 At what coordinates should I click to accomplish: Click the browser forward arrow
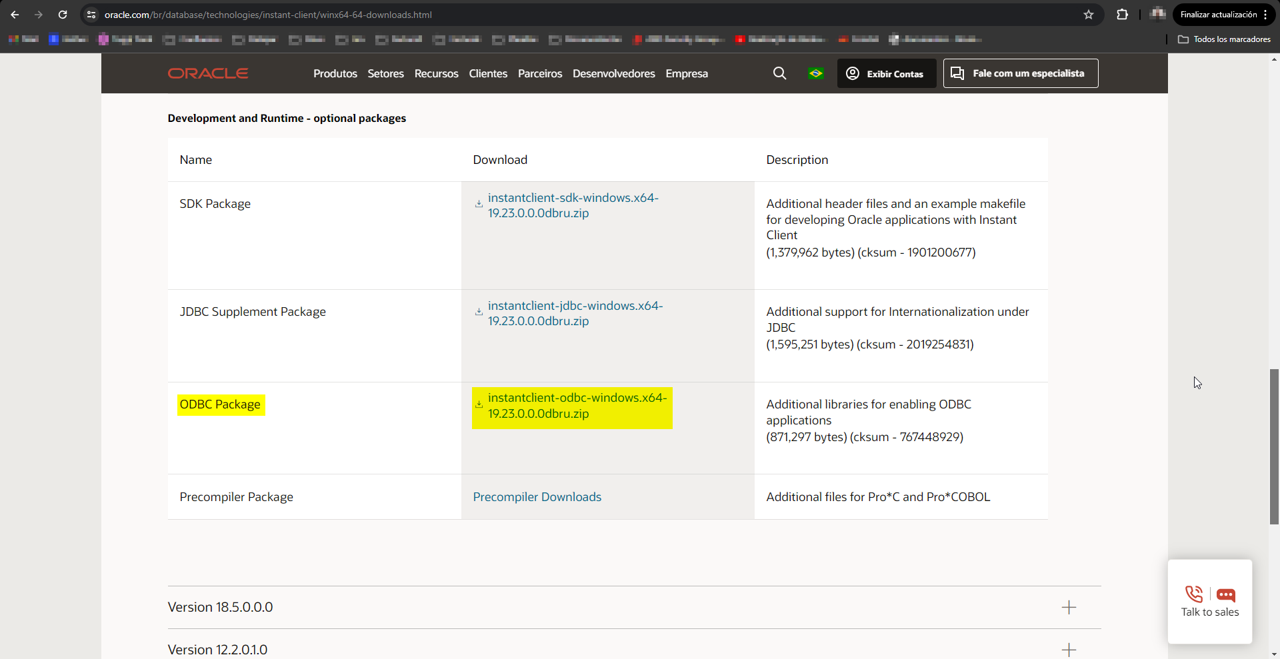click(38, 15)
